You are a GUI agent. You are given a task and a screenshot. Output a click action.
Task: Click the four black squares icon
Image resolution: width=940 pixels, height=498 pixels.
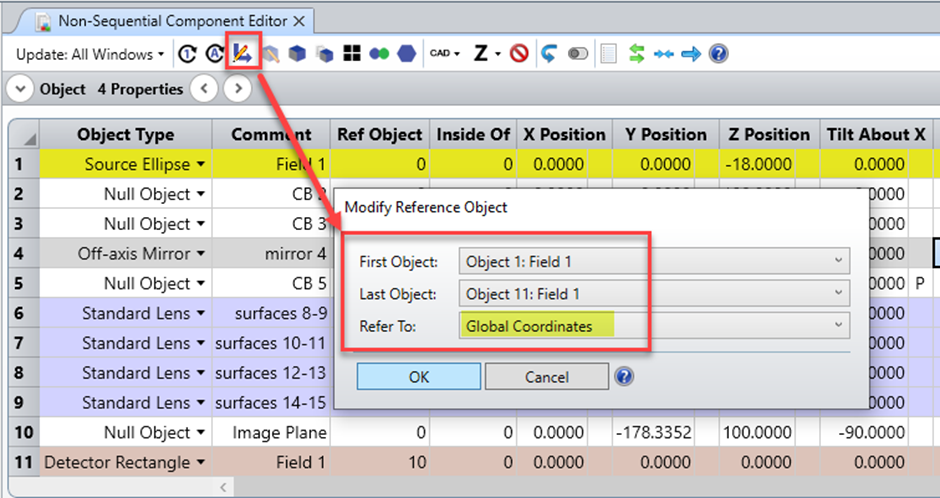(351, 54)
